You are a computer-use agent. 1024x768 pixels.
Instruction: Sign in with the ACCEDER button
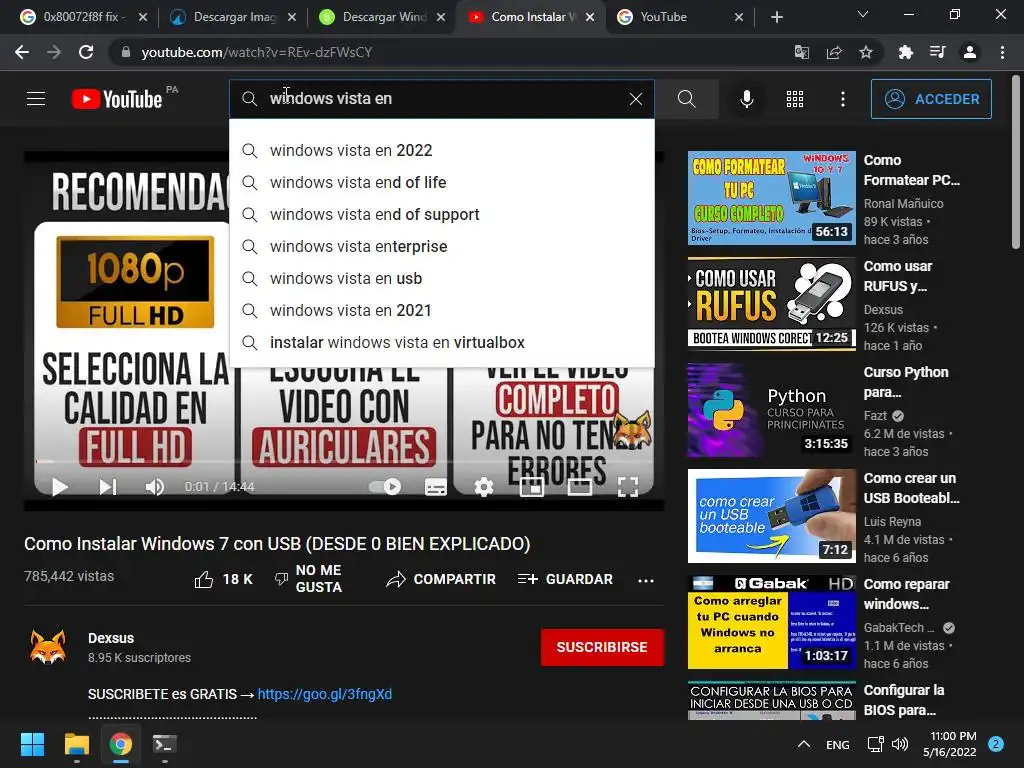[931, 99]
